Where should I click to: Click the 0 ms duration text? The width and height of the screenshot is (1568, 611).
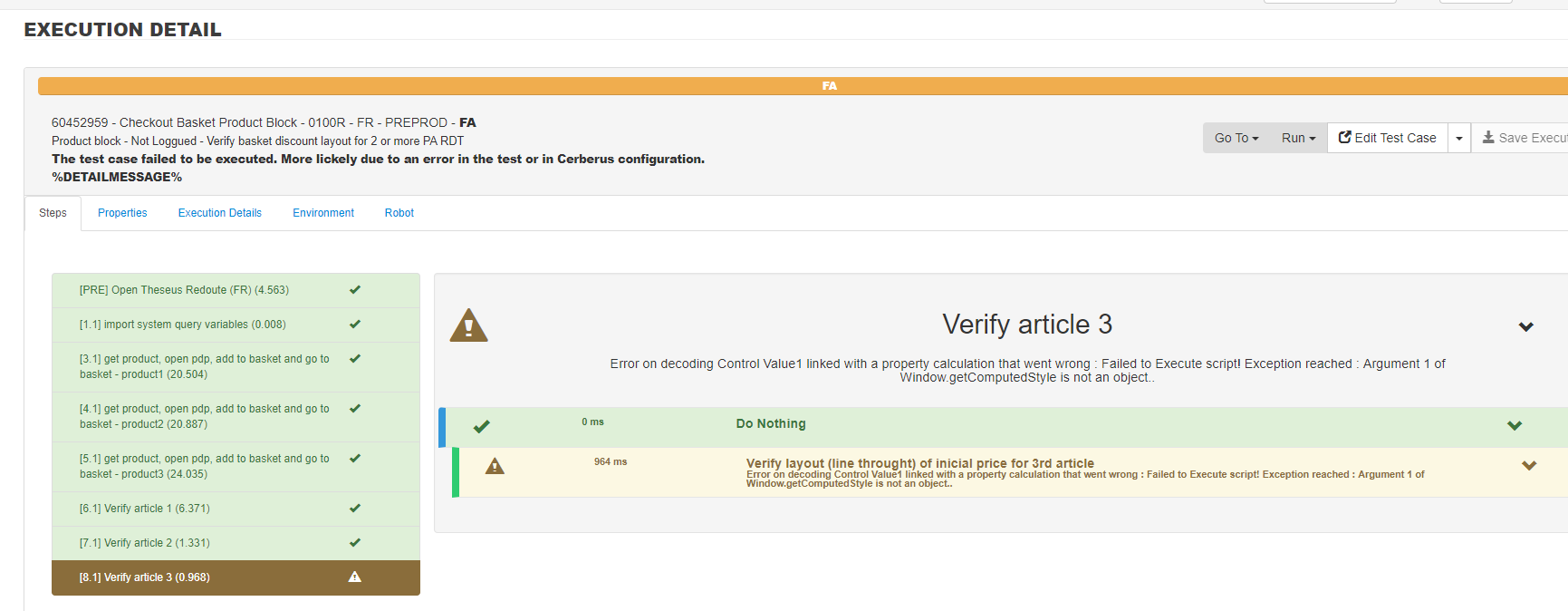(592, 422)
